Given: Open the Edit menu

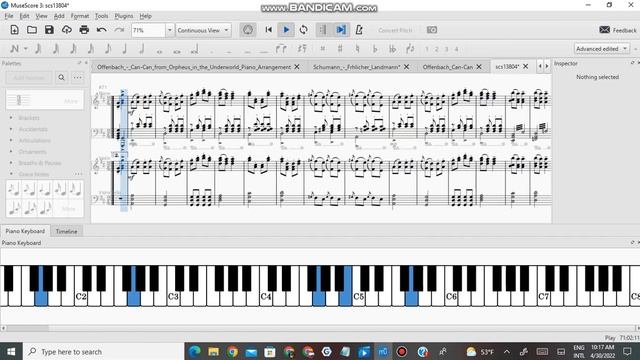Looking at the screenshot, I should (x=24, y=16).
